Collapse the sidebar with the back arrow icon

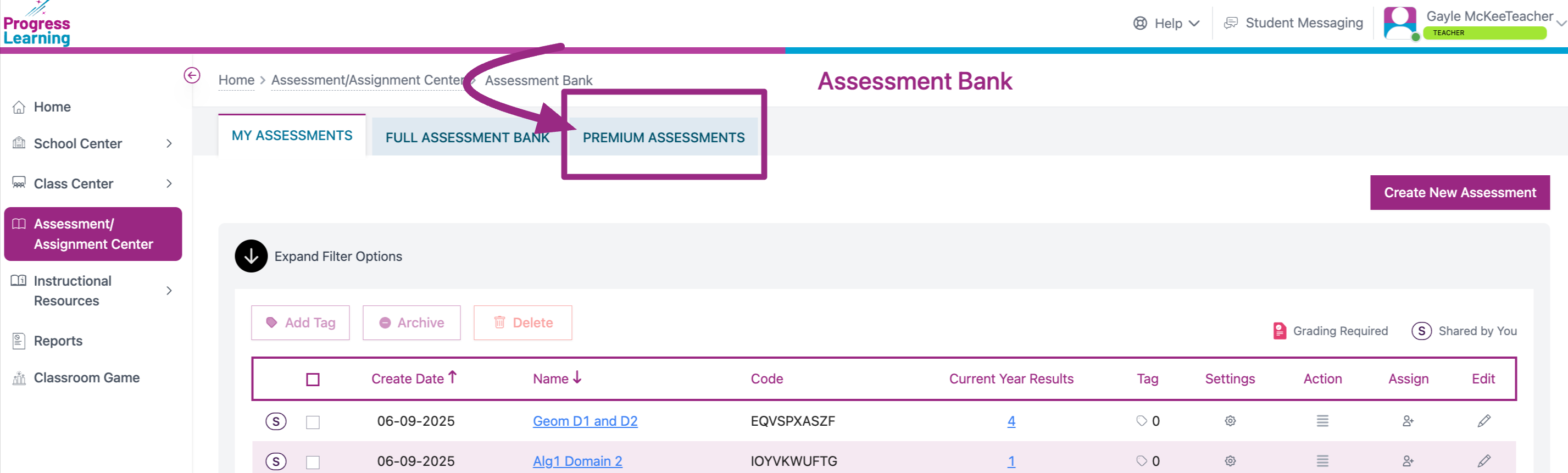coord(192,75)
